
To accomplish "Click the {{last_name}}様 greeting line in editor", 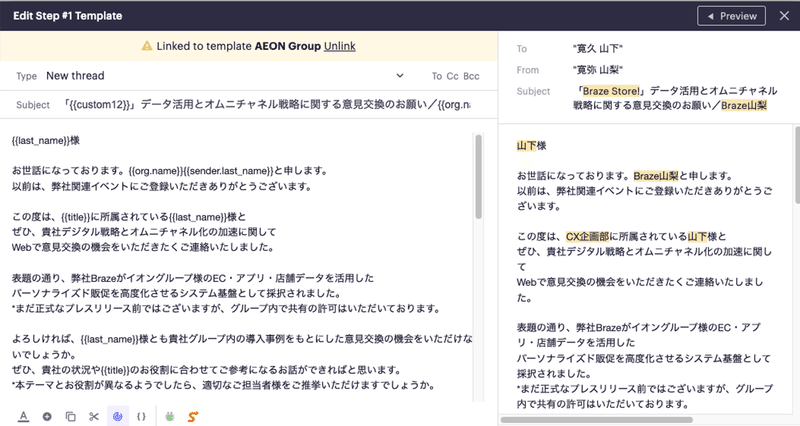I will point(46,140).
